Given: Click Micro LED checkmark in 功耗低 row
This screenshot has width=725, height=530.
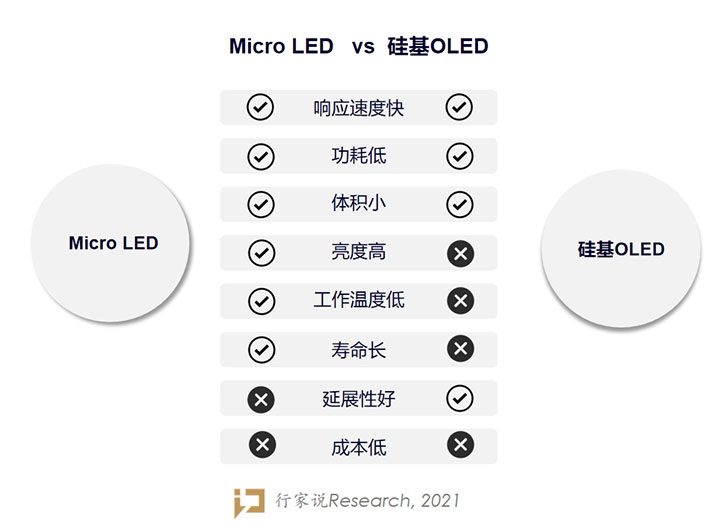Looking at the screenshot, I should pyautogui.click(x=261, y=156).
